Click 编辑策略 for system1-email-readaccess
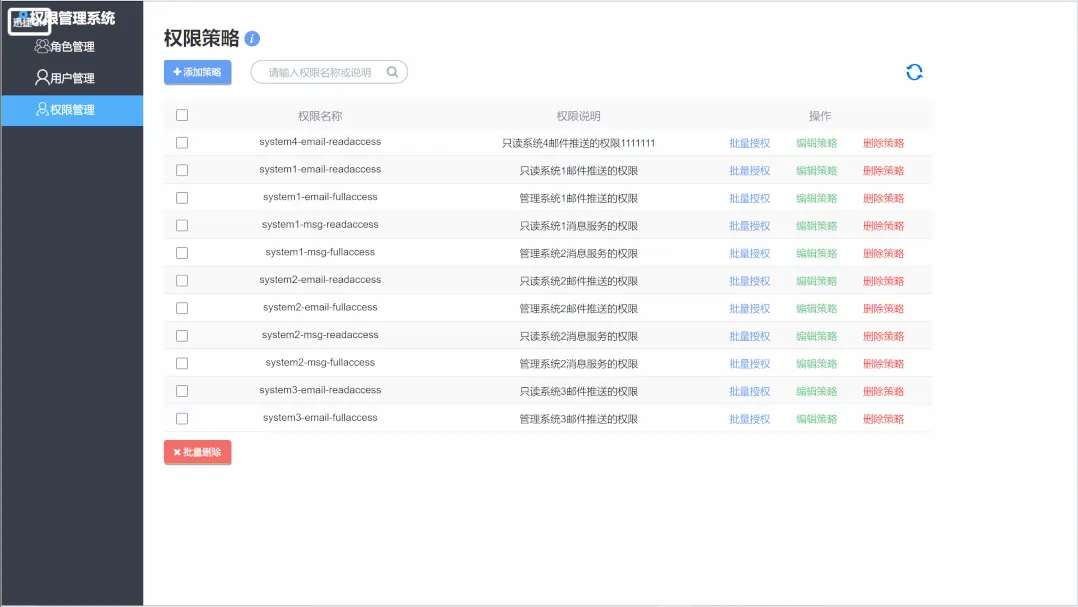Viewport: 1078px width, 607px height. point(816,170)
